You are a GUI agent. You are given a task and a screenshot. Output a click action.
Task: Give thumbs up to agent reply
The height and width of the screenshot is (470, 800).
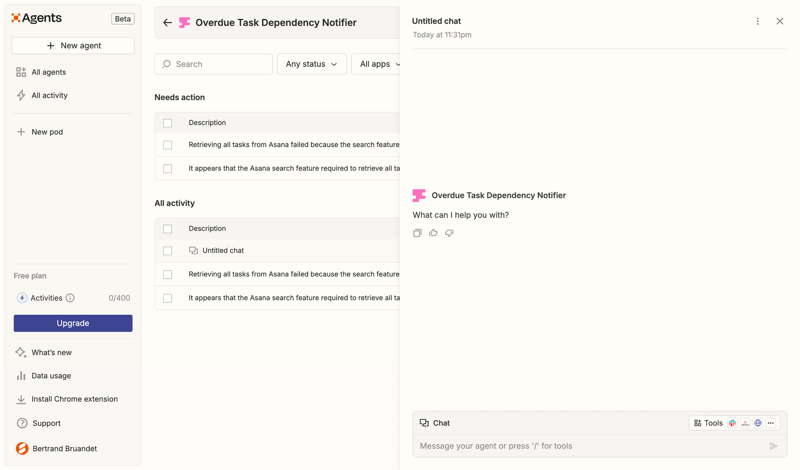click(x=433, y=233)
